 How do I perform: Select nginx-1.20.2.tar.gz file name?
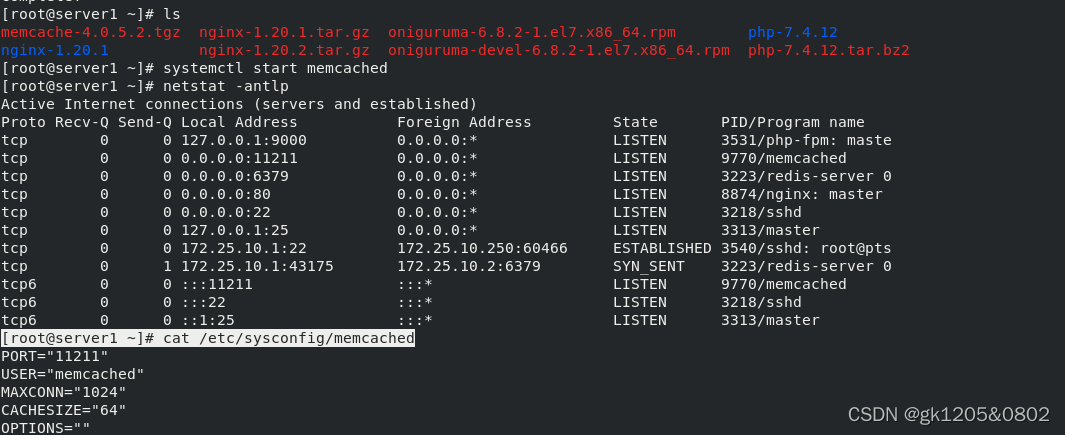pyautogui.click(x=284, y=50)
